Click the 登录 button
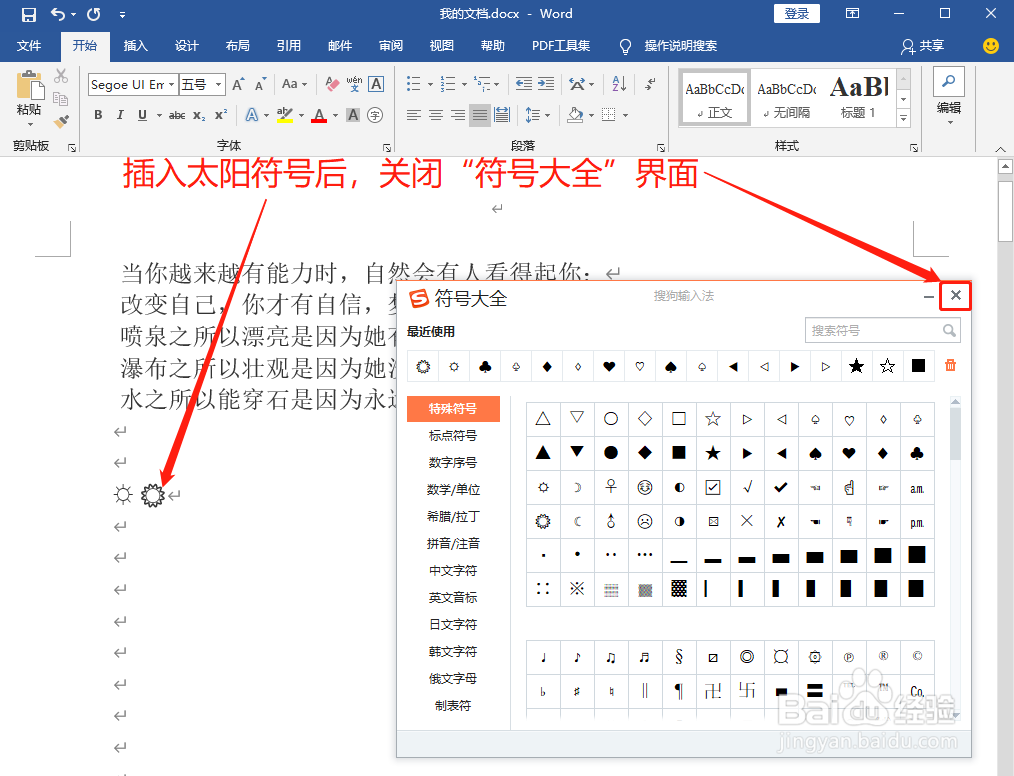1014x776 pixels. point(797,14)
